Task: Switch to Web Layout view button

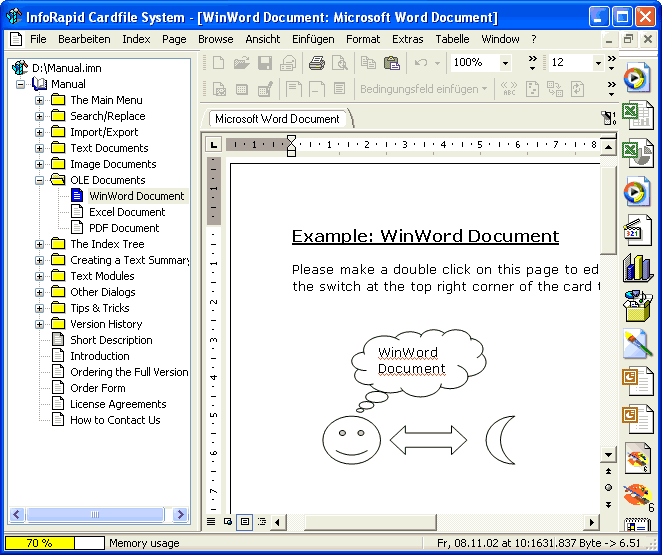Action: point(228,522)
